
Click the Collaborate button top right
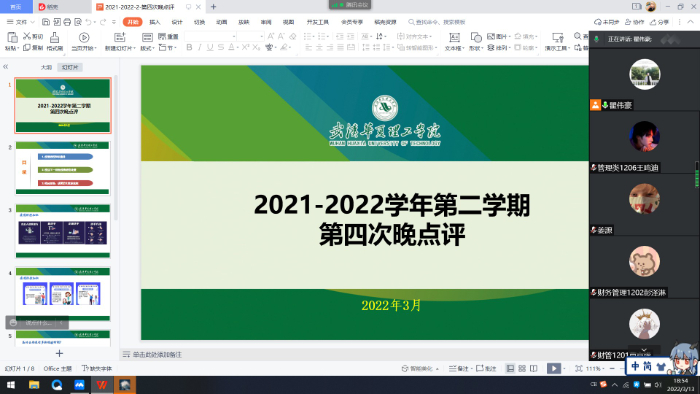(x=634, y=22)
